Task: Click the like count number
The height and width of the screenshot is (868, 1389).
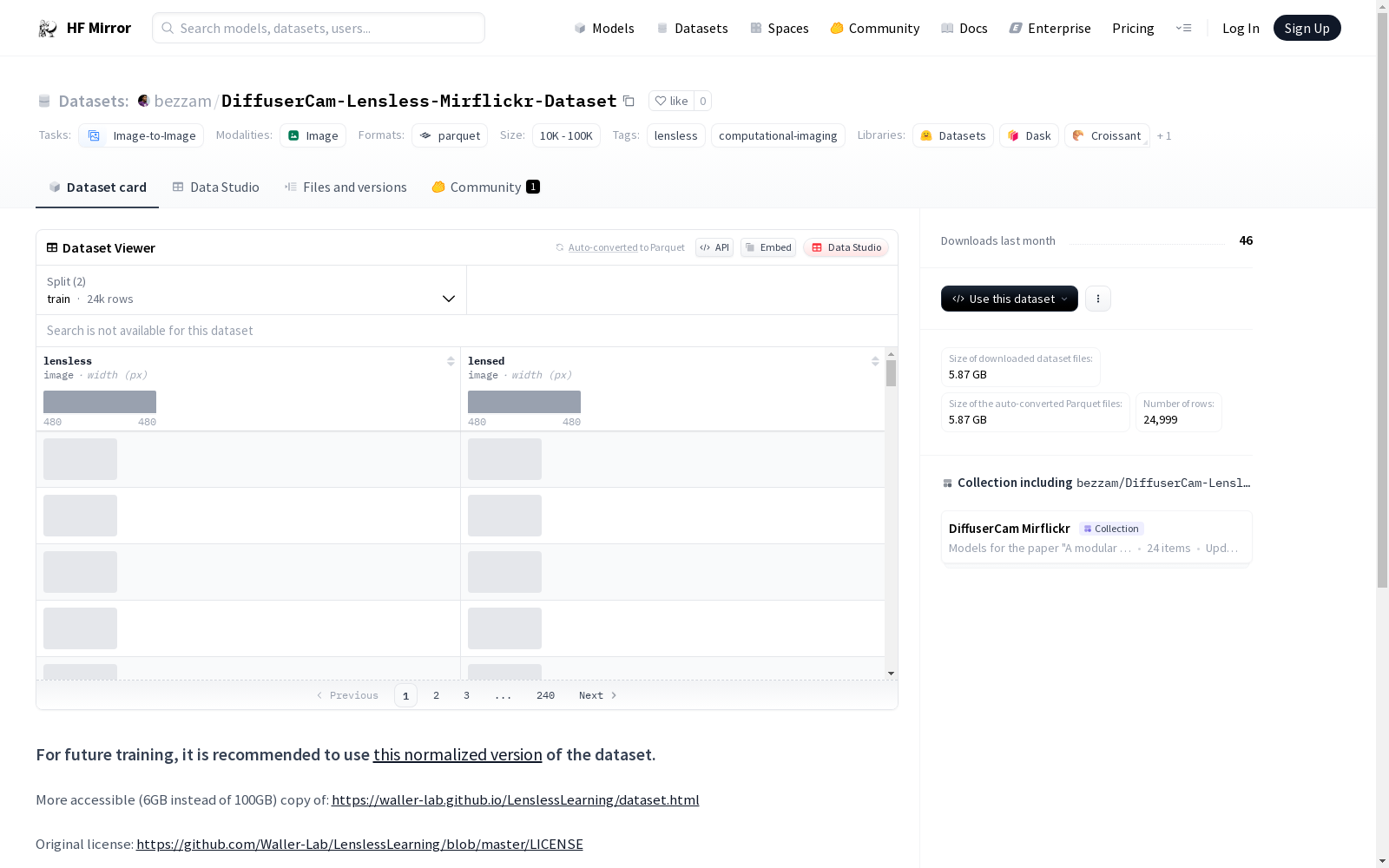Action: click(x=703, y=101)
